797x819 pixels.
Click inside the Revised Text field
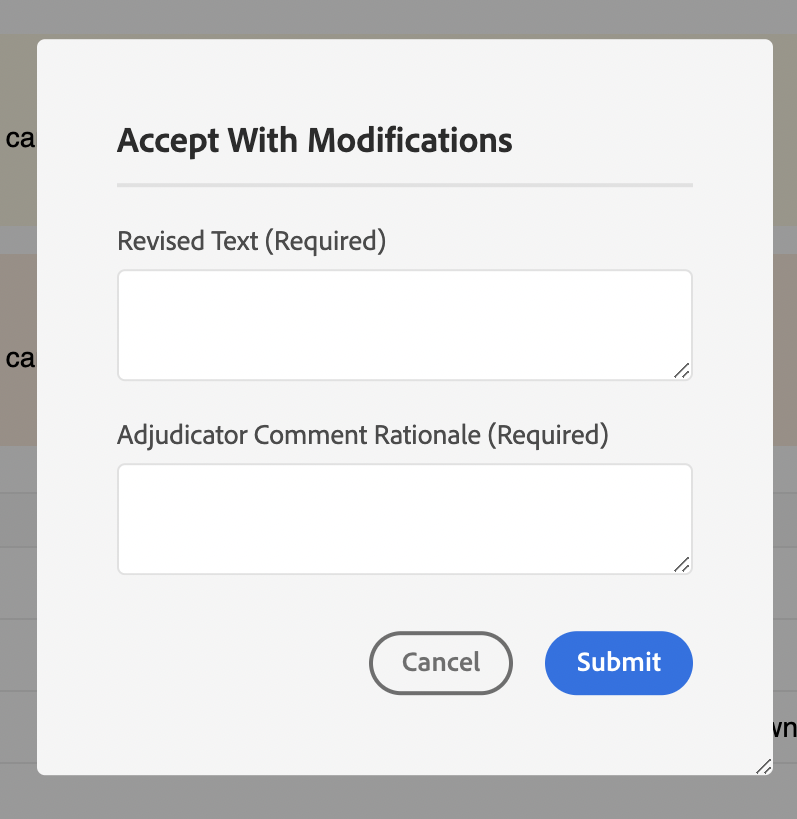pos(404,324)
